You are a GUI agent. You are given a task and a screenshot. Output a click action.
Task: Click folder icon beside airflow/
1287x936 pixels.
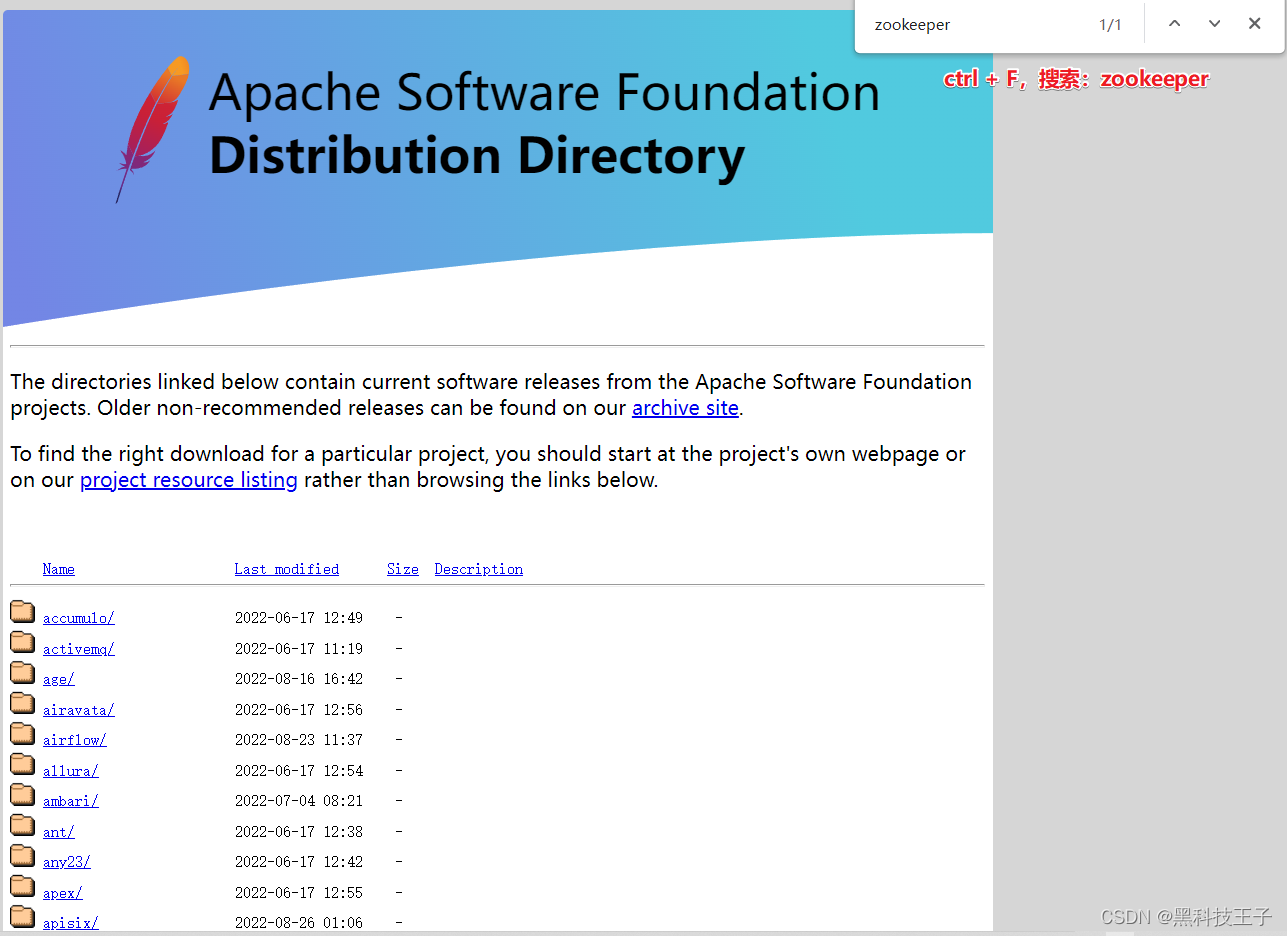coord(23,734)
